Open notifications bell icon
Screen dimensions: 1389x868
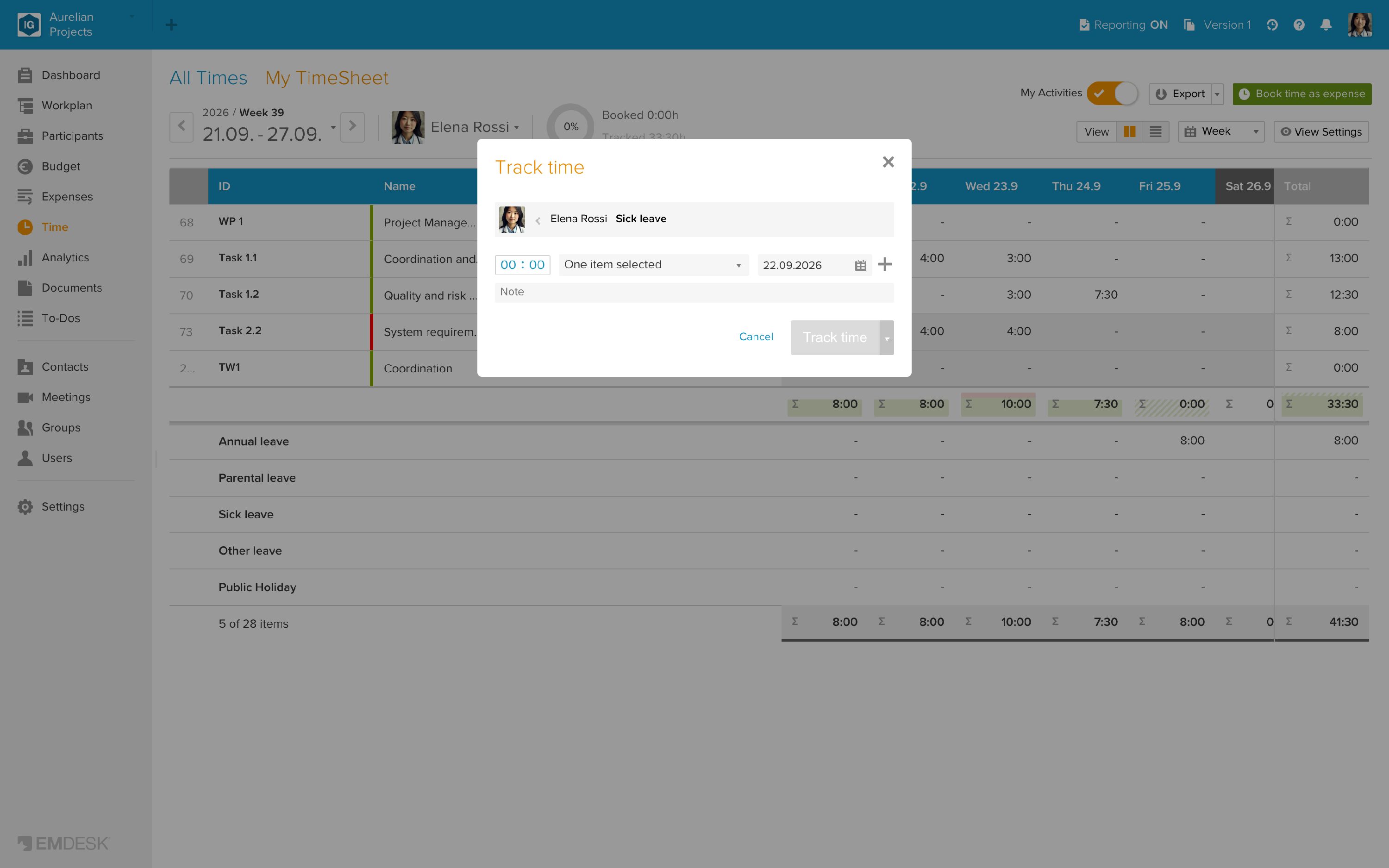(x=1326, y=25)
